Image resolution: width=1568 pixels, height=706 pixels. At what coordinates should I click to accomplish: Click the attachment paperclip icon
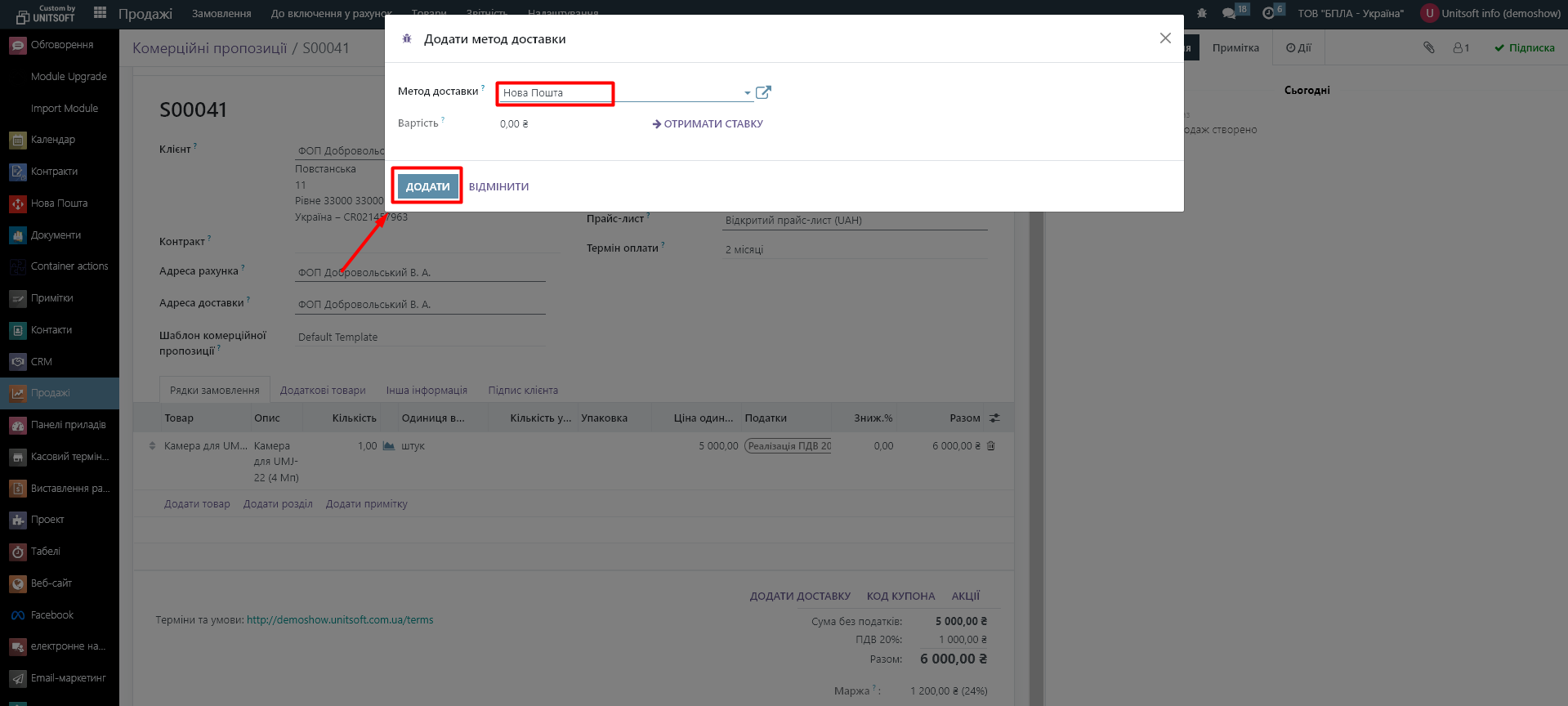[x=1428, y=47]
